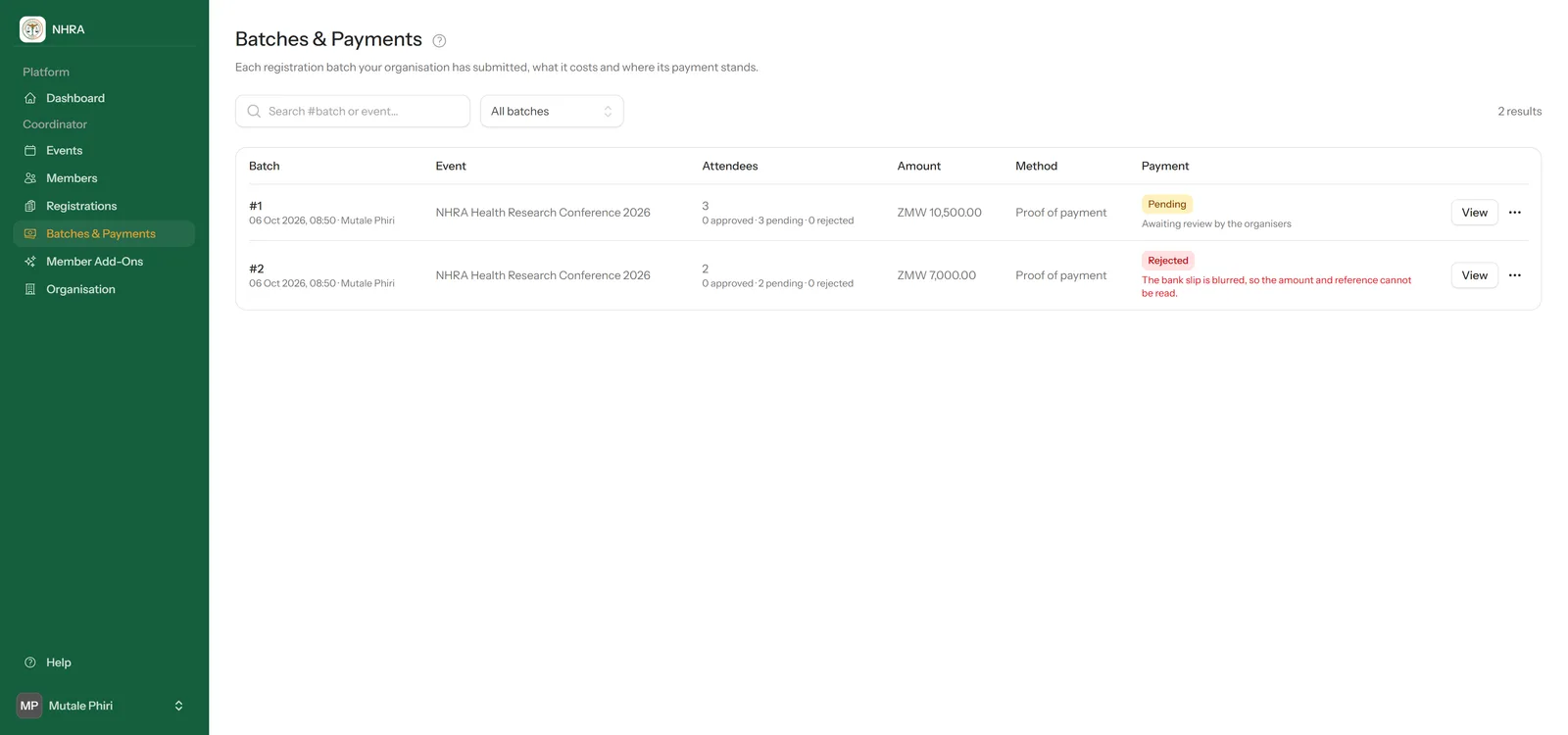
Task: Click the Mutale Phiri name in sidebar footer
Action: click(x=80, y=706)
